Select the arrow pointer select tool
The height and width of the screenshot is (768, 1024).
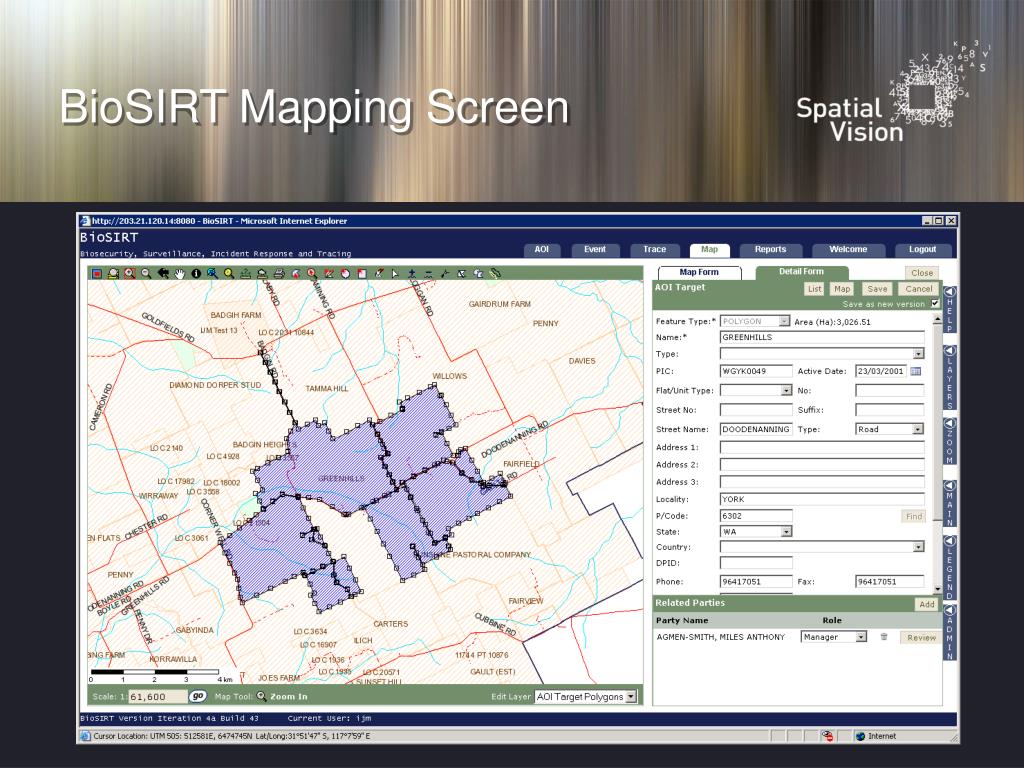click(395, 274)
